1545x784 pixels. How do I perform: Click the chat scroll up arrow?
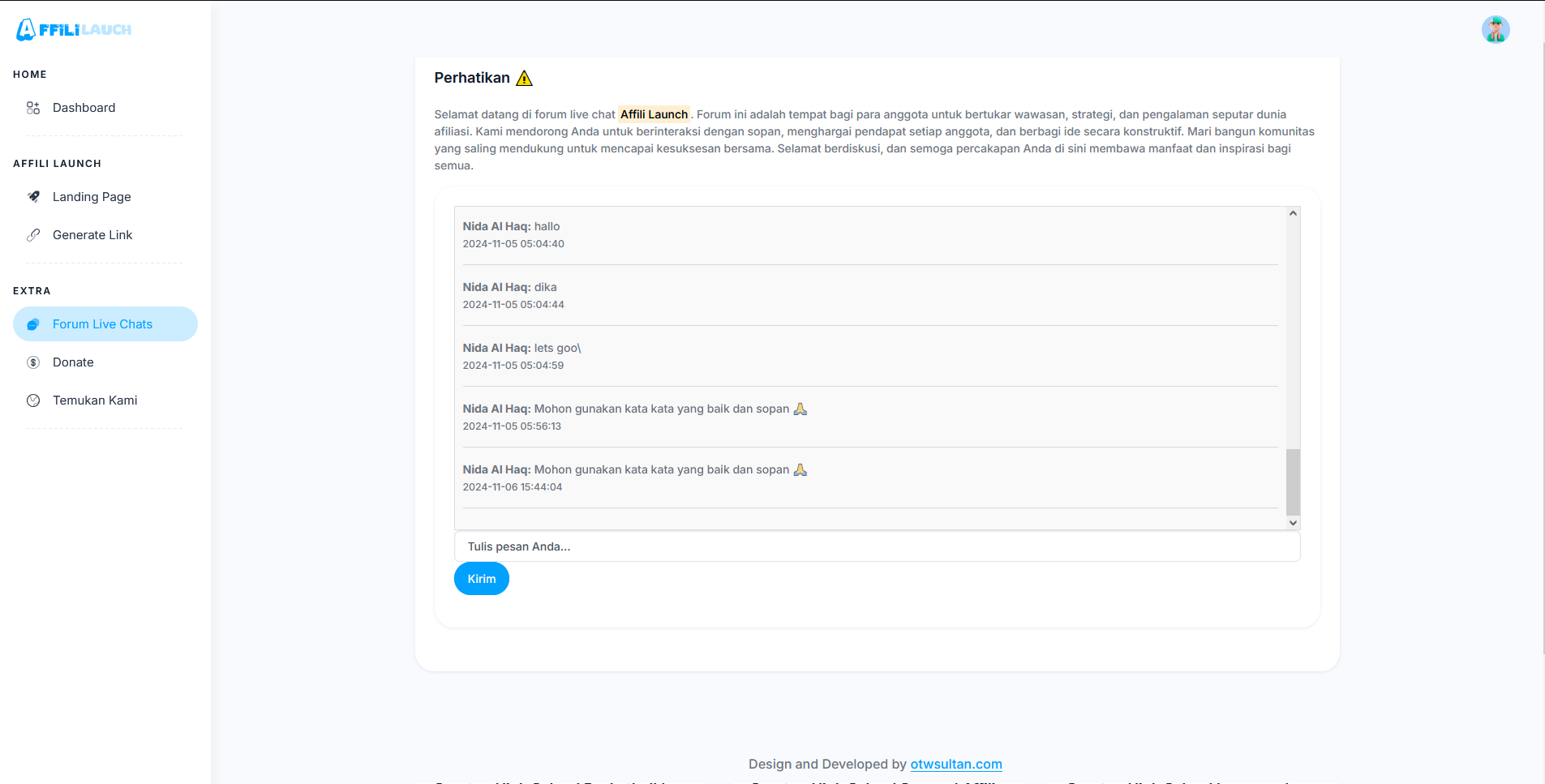click(x=1293, y=213)
